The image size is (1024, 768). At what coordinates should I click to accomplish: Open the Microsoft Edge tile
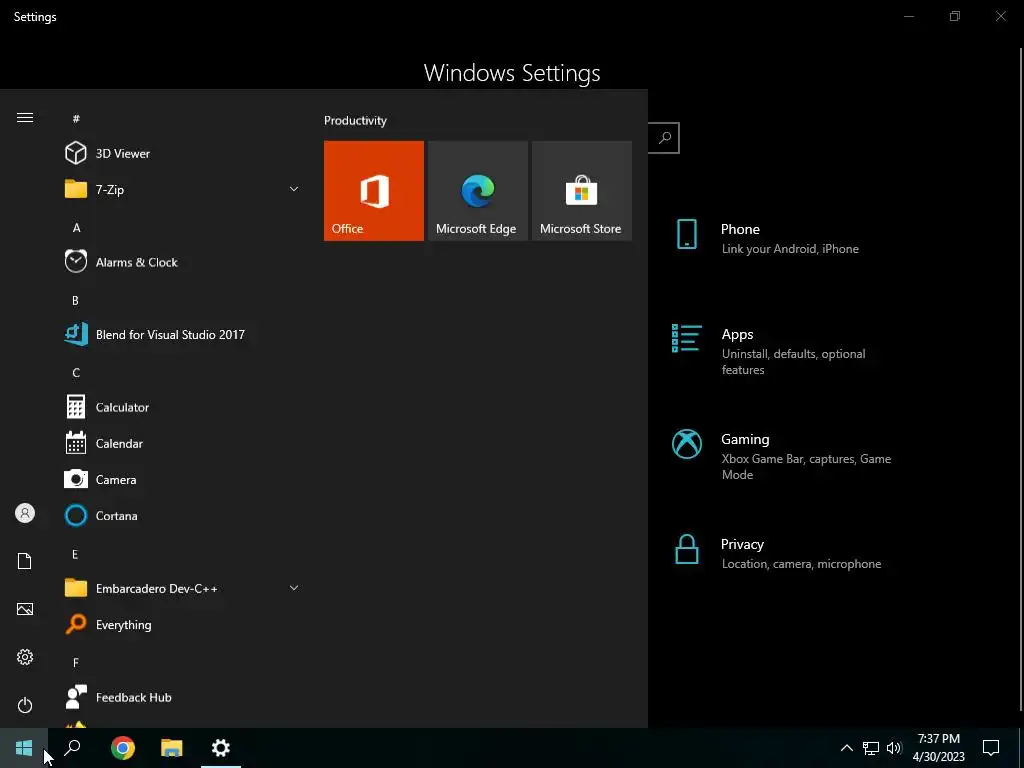pyautogui.click(x=478, y=191)
